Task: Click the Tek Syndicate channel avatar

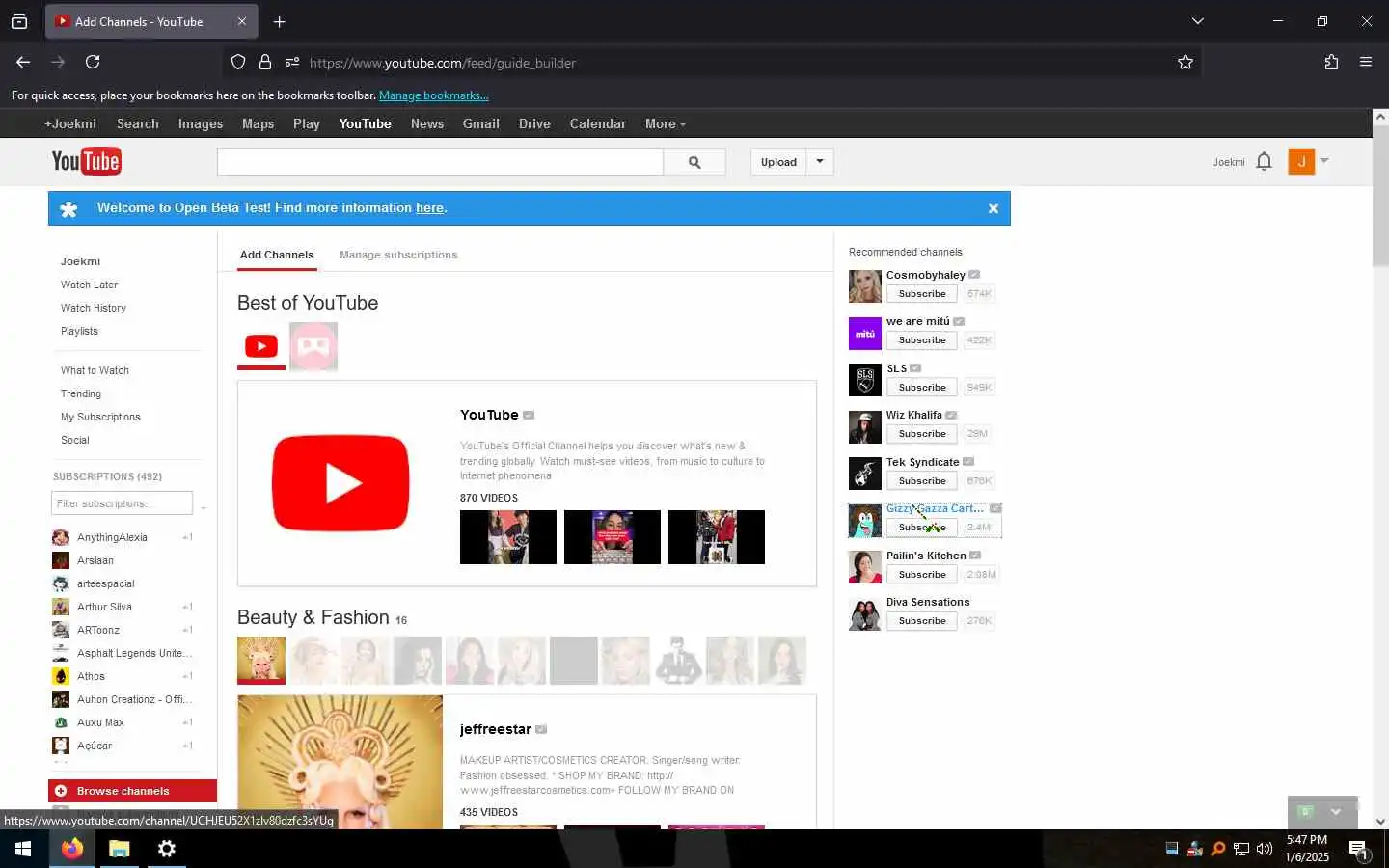Action: [864, 474]
